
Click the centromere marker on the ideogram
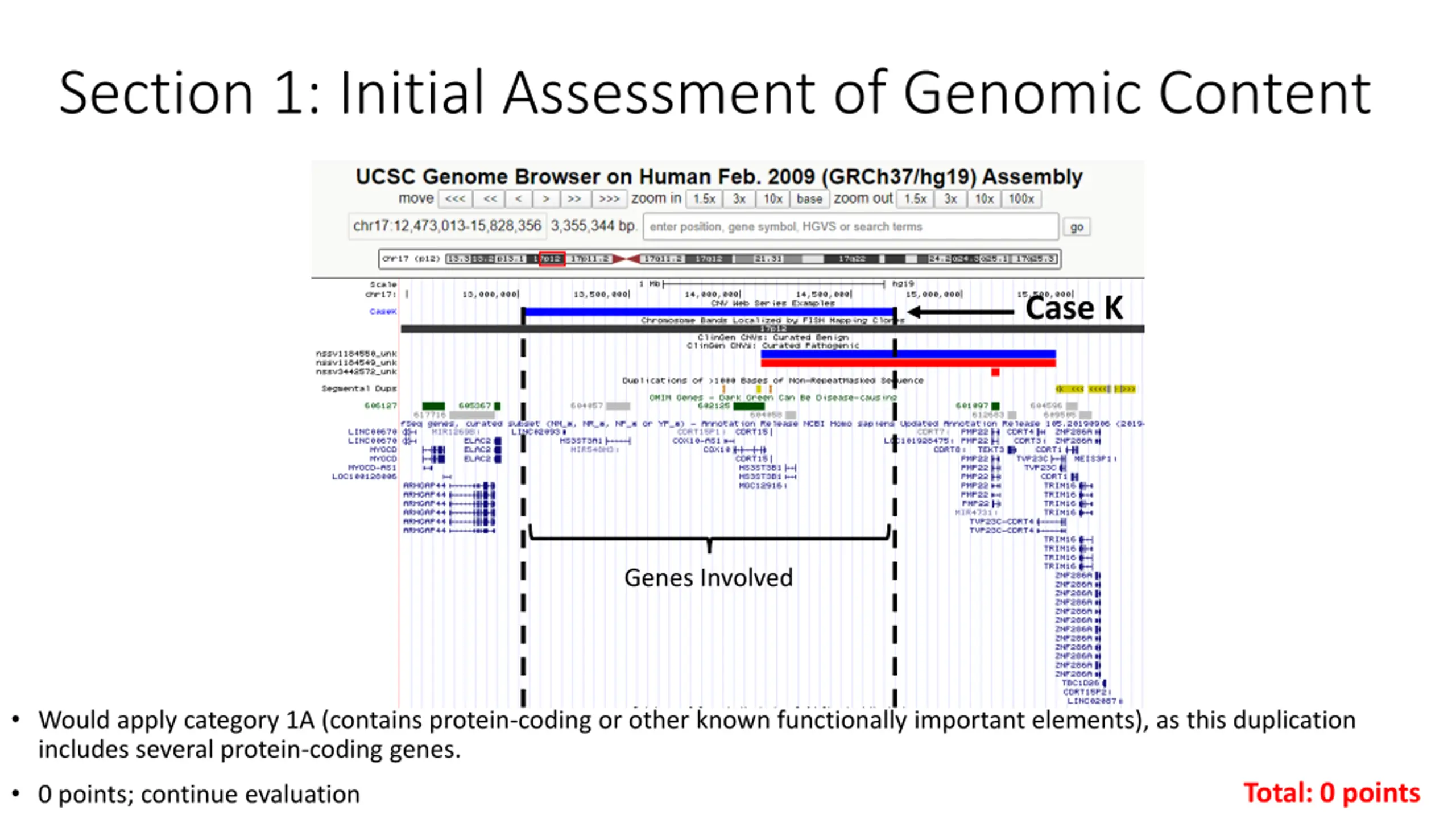click(627, 259)
